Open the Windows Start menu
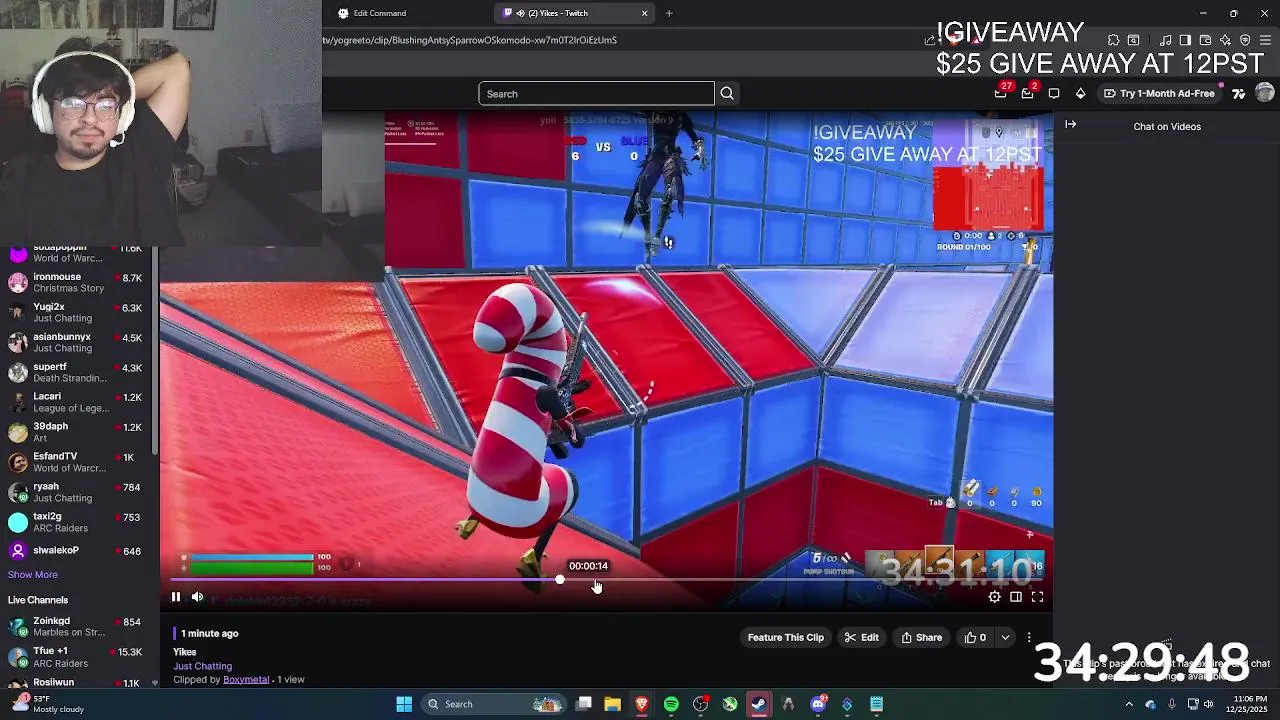Screen dimensions: 1280x720 [404, 704]
